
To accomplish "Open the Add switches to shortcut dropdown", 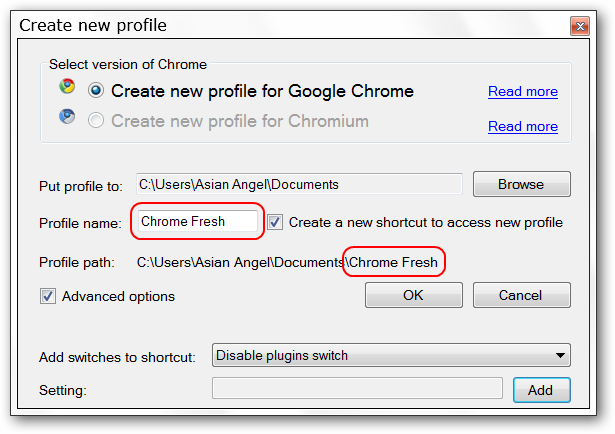I will (x=391, y=355).
